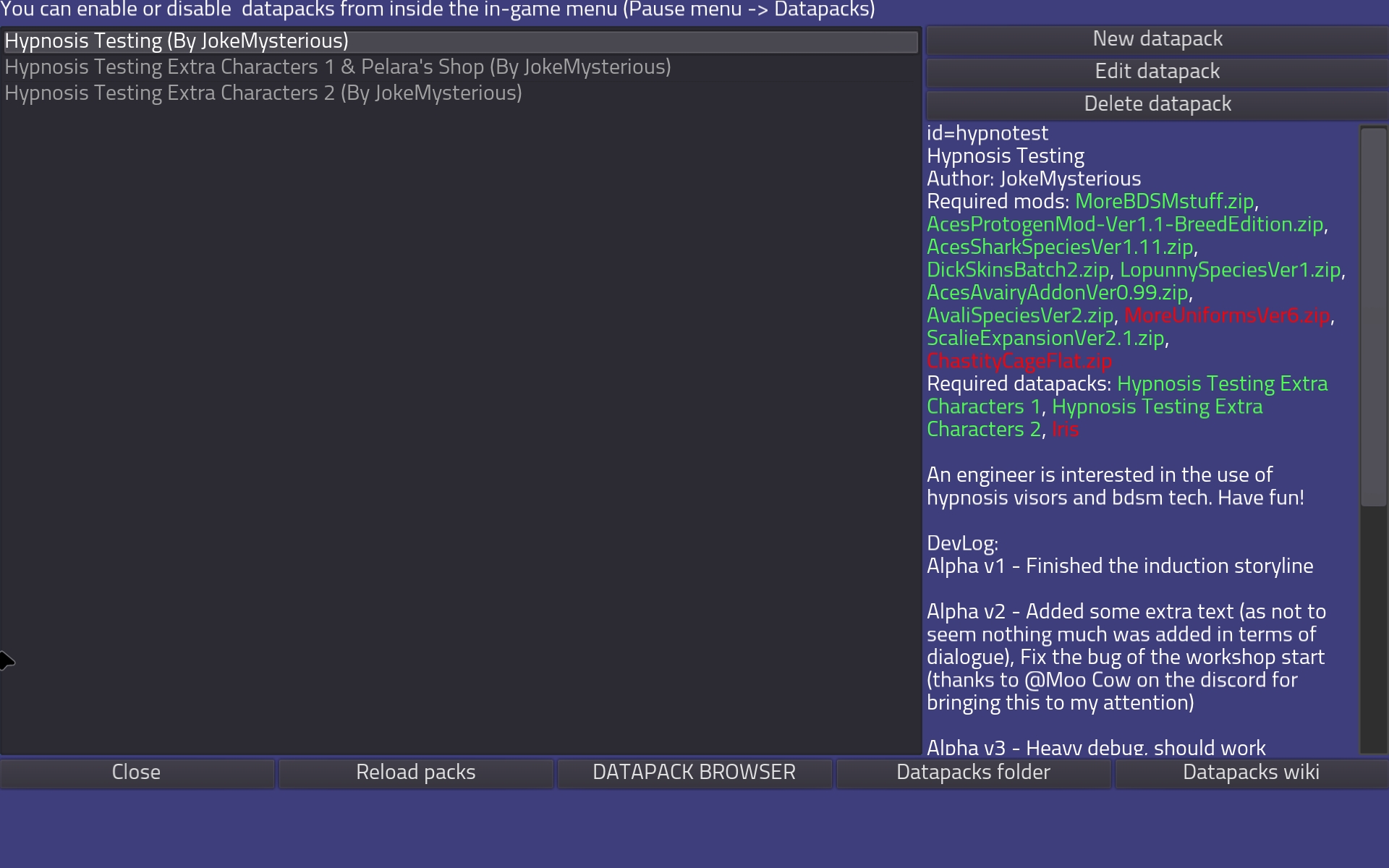Screen dimensions: 1389x868
Task: Close the datapacks menu
Action: 136,773
